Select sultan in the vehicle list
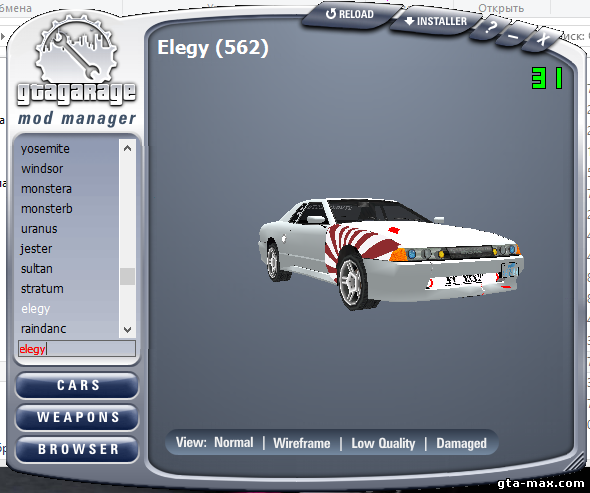 37,269
